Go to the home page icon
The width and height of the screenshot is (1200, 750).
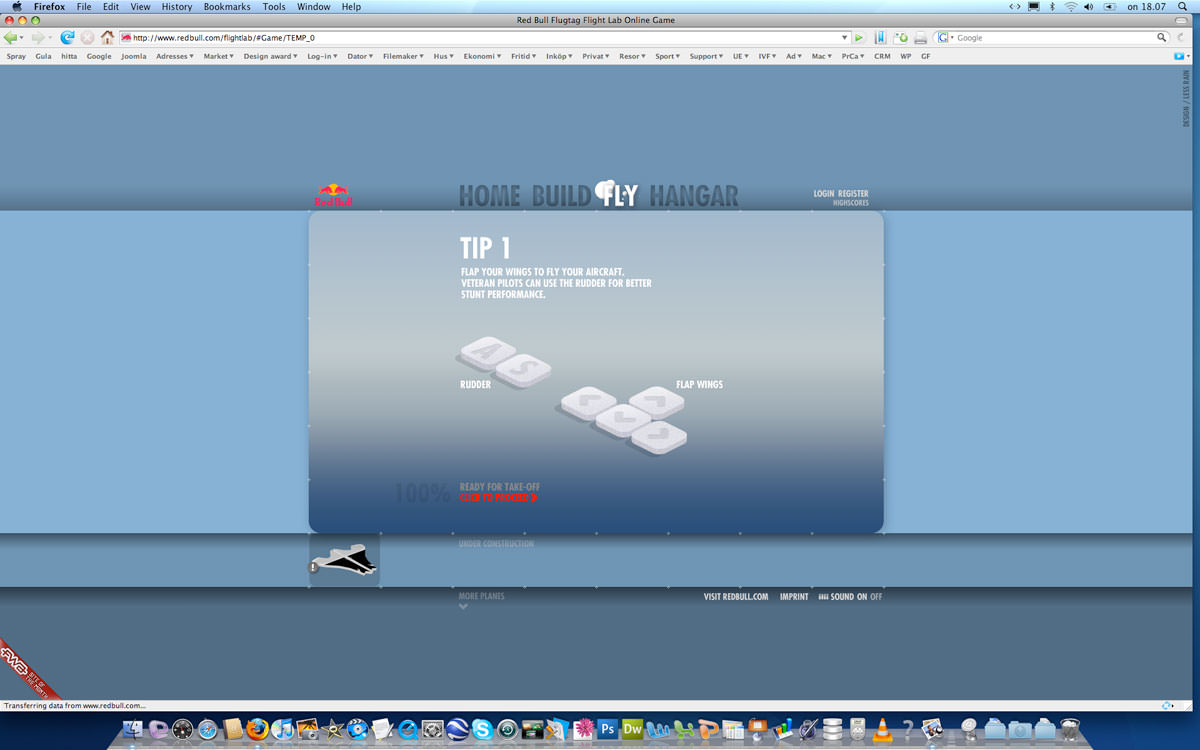107,38
